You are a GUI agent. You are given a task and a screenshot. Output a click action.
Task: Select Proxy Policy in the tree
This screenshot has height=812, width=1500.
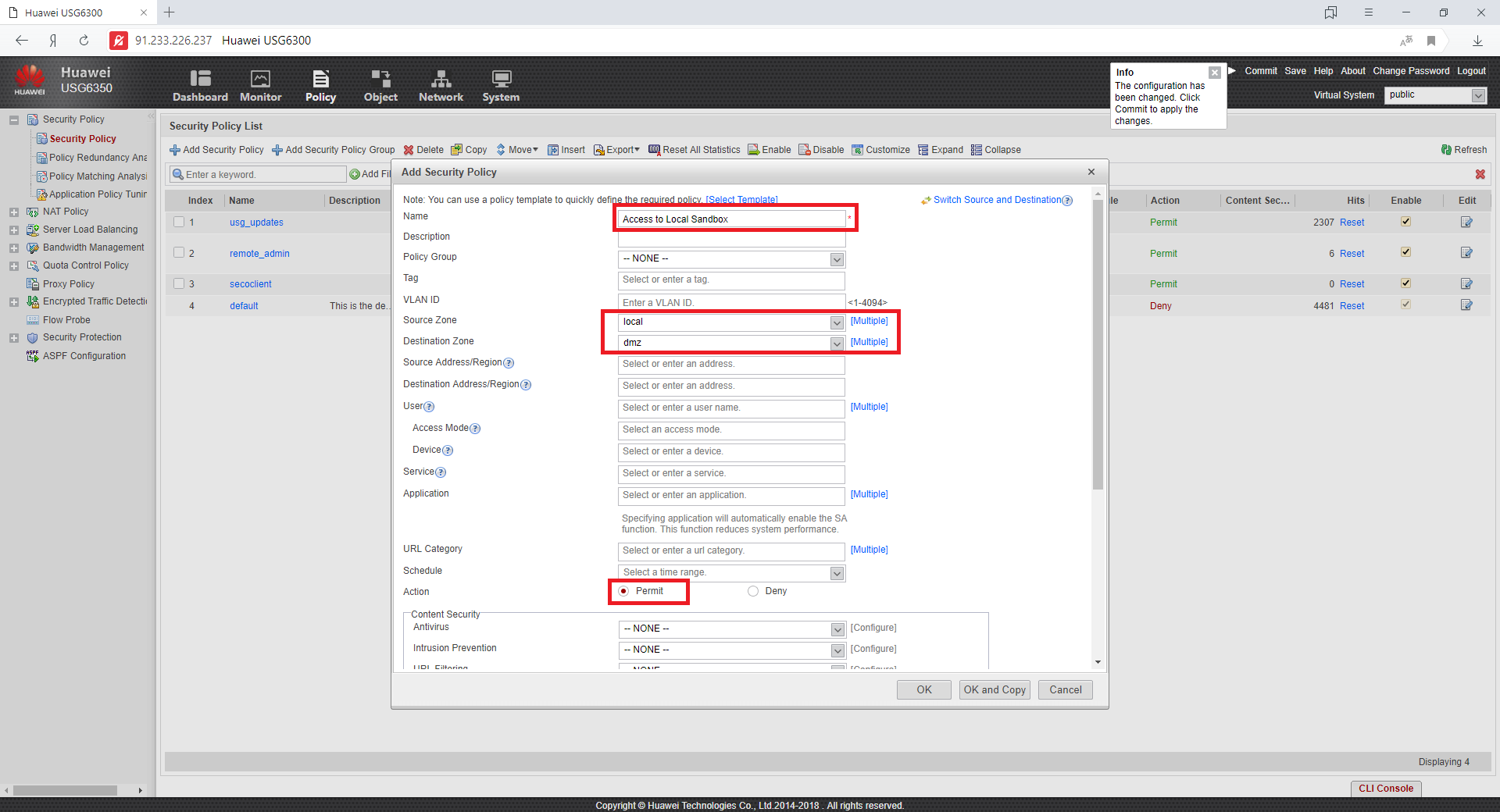pyautogui.click(x=69, y=284)
